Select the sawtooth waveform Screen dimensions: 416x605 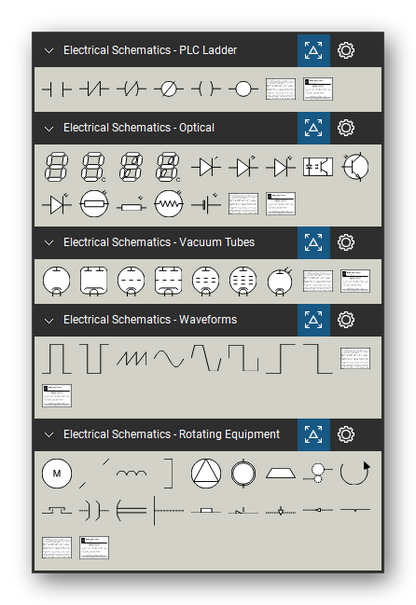point(131,358)
